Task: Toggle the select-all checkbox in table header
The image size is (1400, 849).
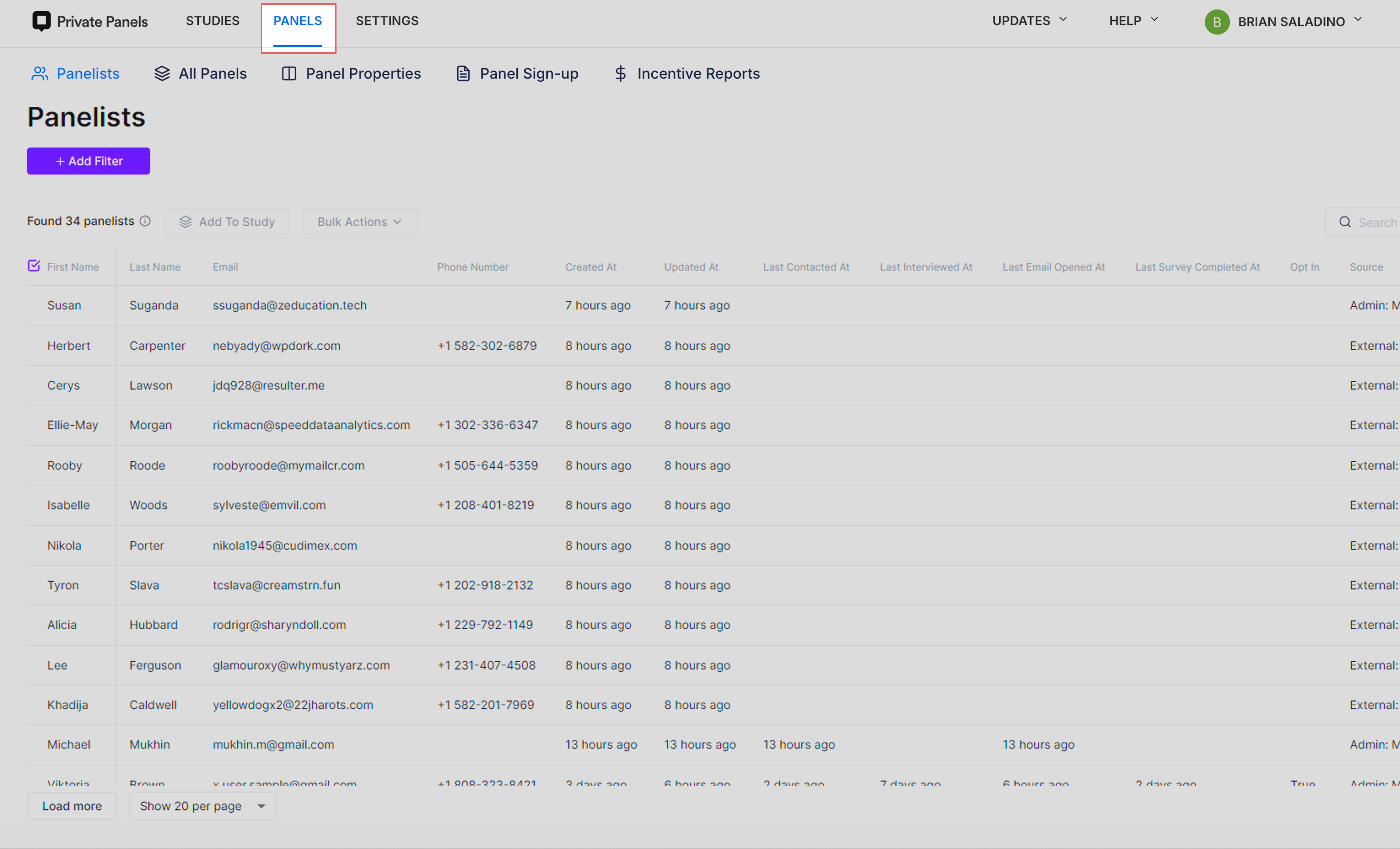Action: [x=34, y=266]
